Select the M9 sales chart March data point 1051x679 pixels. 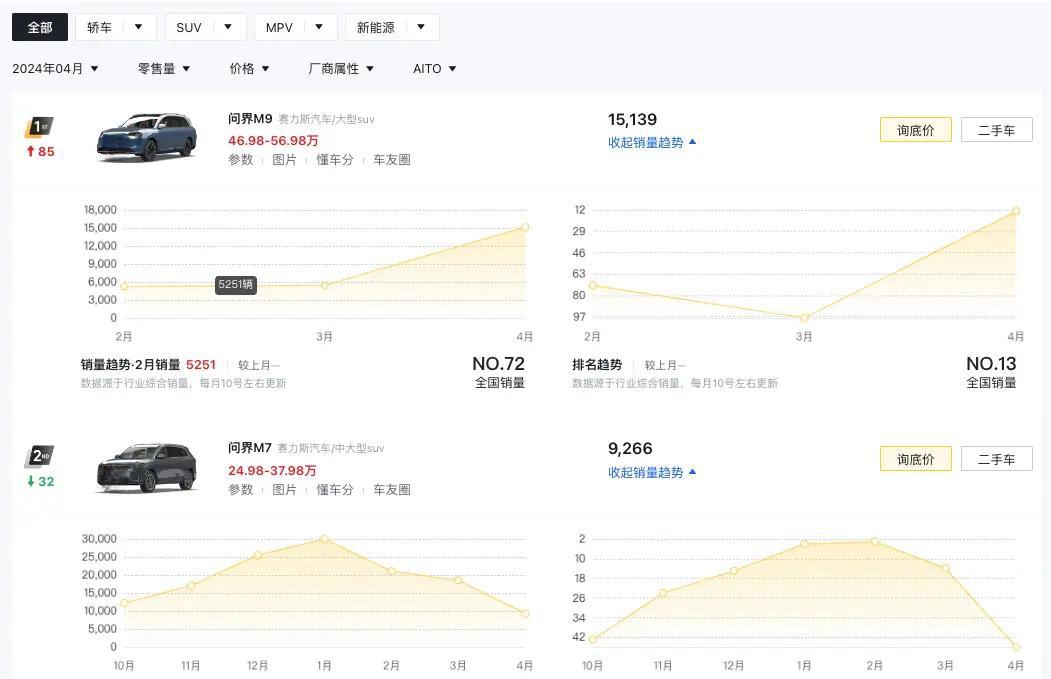pos(324,285)
